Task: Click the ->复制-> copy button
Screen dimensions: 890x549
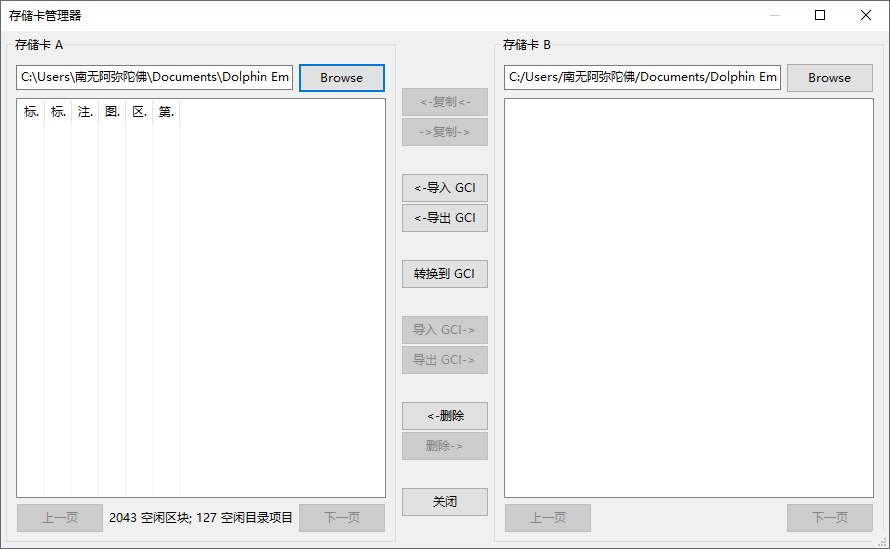Action: click(x=445, y=132)
